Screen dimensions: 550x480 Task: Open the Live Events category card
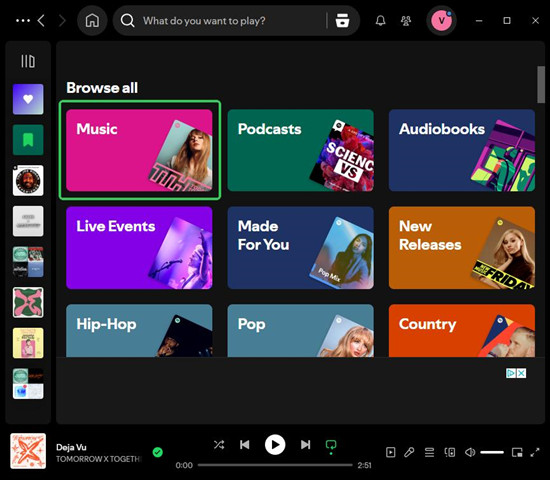pos(139,248)
